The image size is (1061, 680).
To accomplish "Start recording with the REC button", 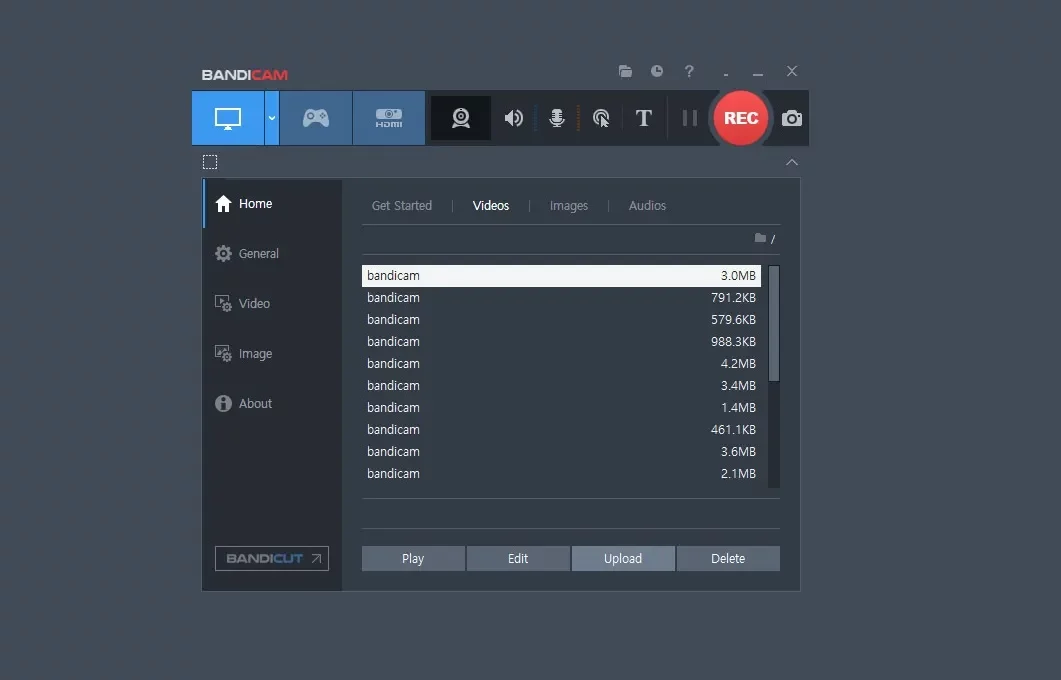I will (x=741, y=118).
